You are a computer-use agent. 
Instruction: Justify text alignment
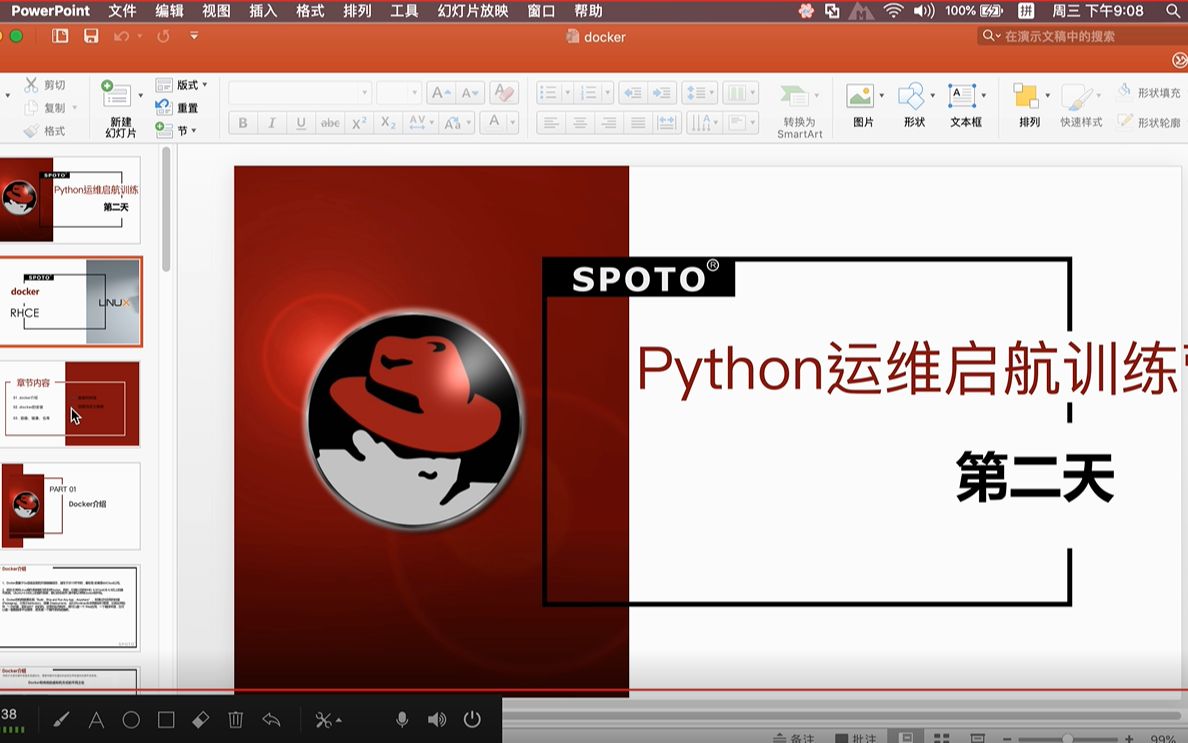tap(638, 123)
